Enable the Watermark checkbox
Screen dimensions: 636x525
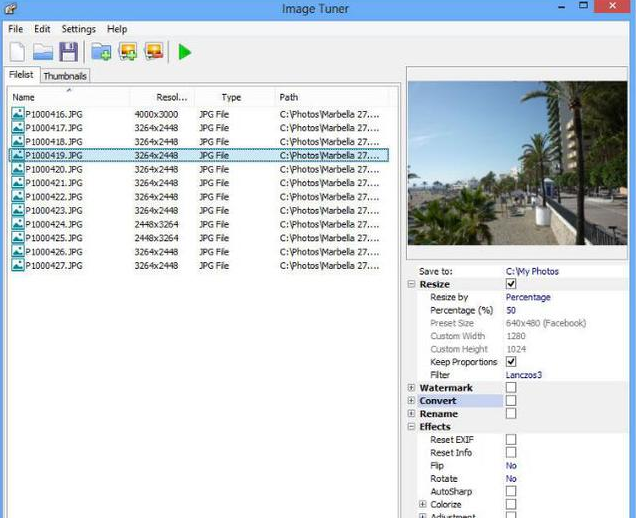tap(511, 388)
